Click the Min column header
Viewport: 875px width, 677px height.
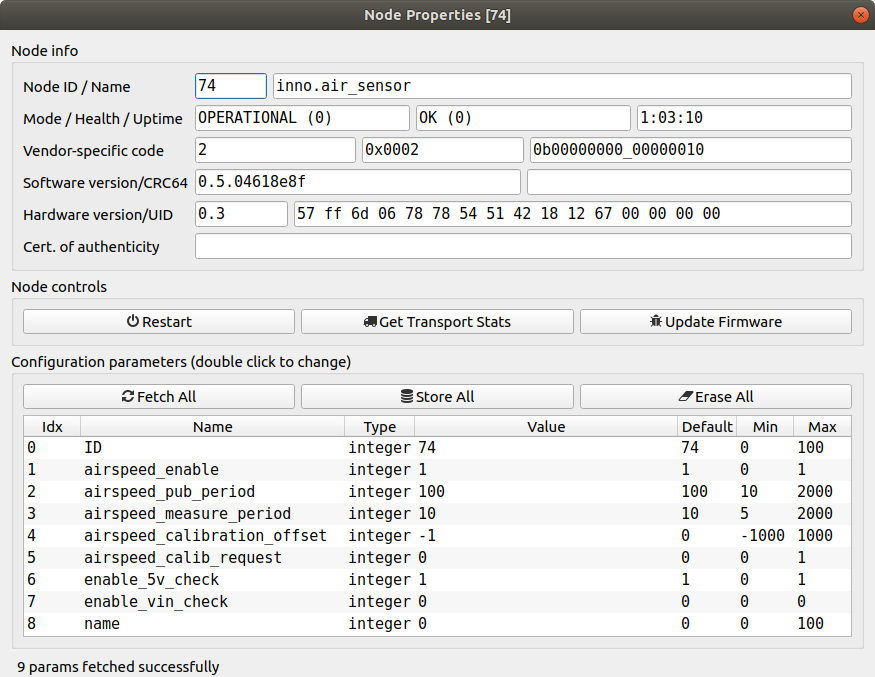[x=765, y=426]
